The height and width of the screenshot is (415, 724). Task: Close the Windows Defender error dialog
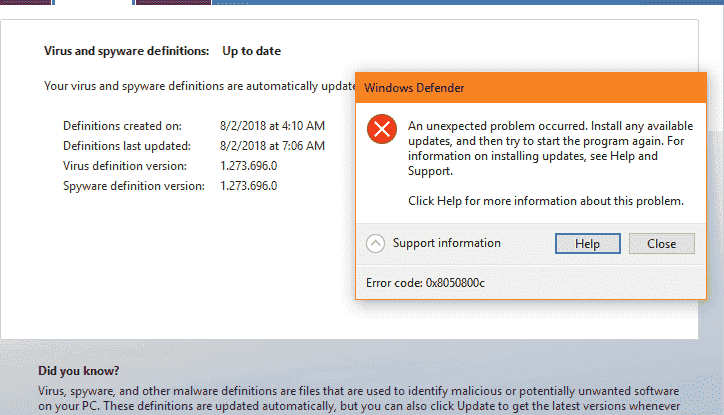pos(661,243)
